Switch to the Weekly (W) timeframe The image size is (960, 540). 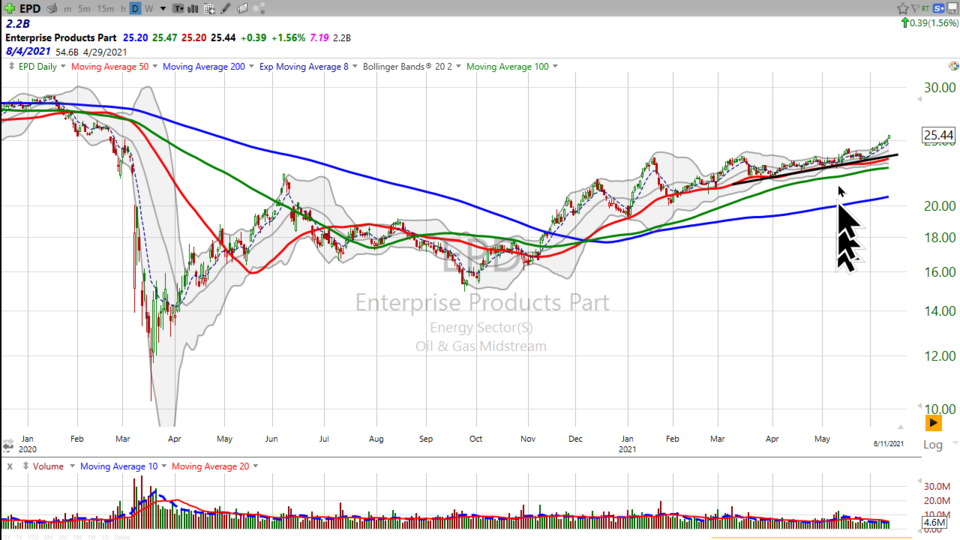[149, 8]
